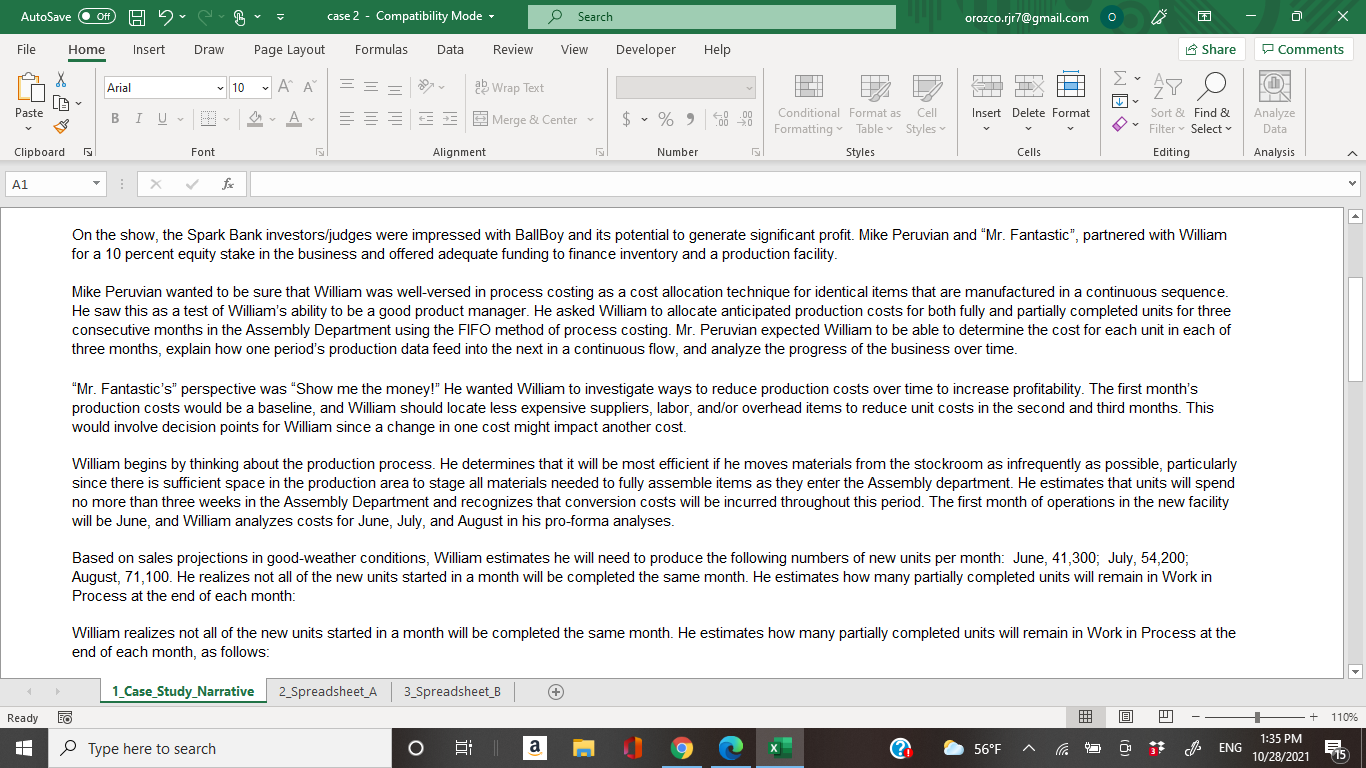Click into the formula bar
The image size is (1366, 768).
[798, 184]
